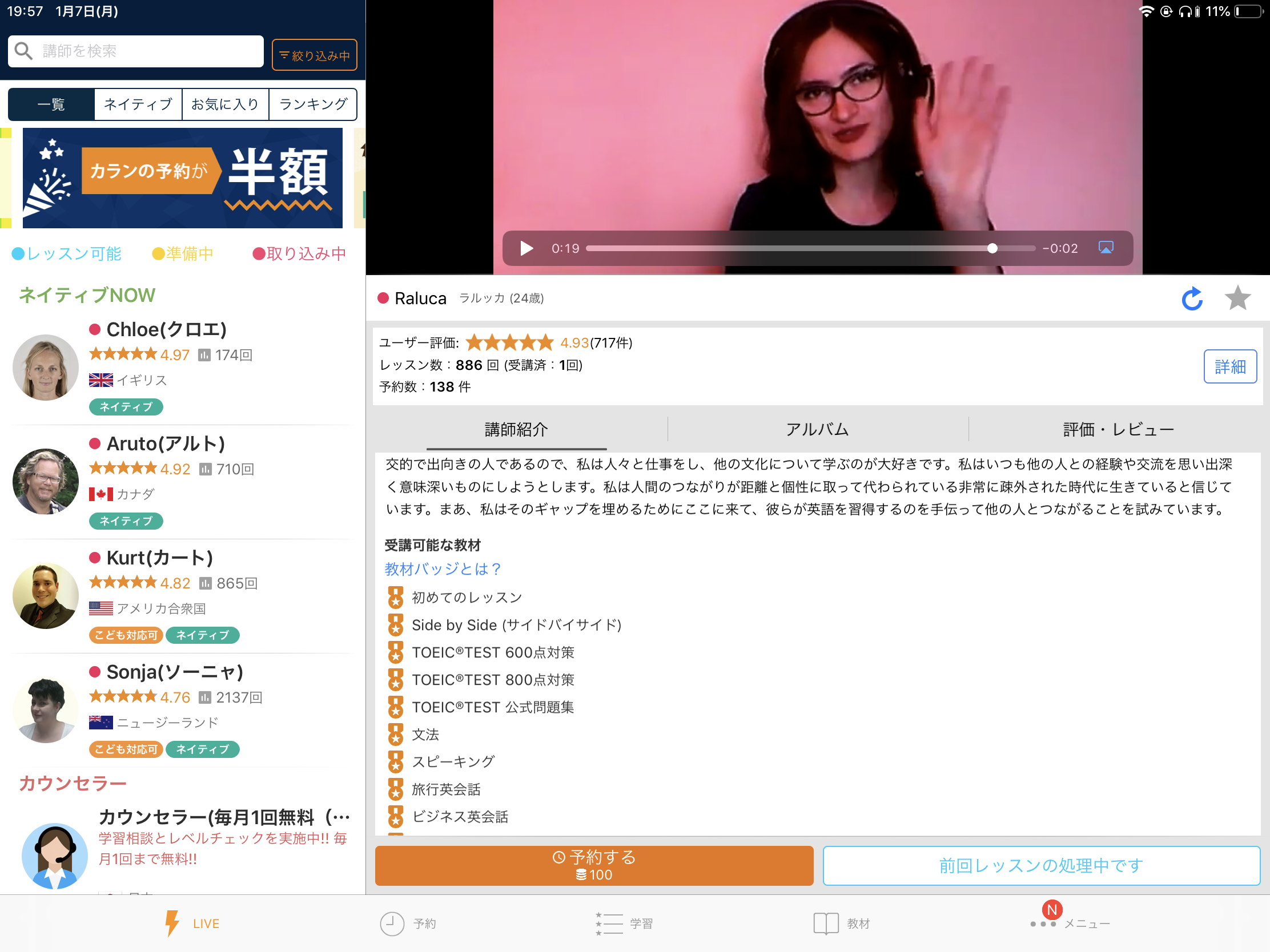Screen dimensions: 1270x952
Task: Tap the AirPlay icon in video controls
Action: (1105, 247)
